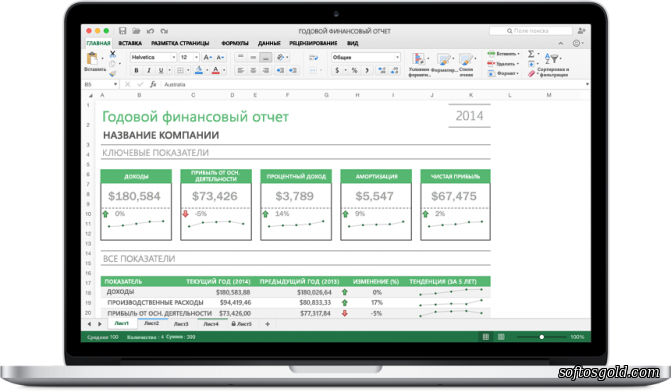Toggle Italic formatting

point(148,70)
